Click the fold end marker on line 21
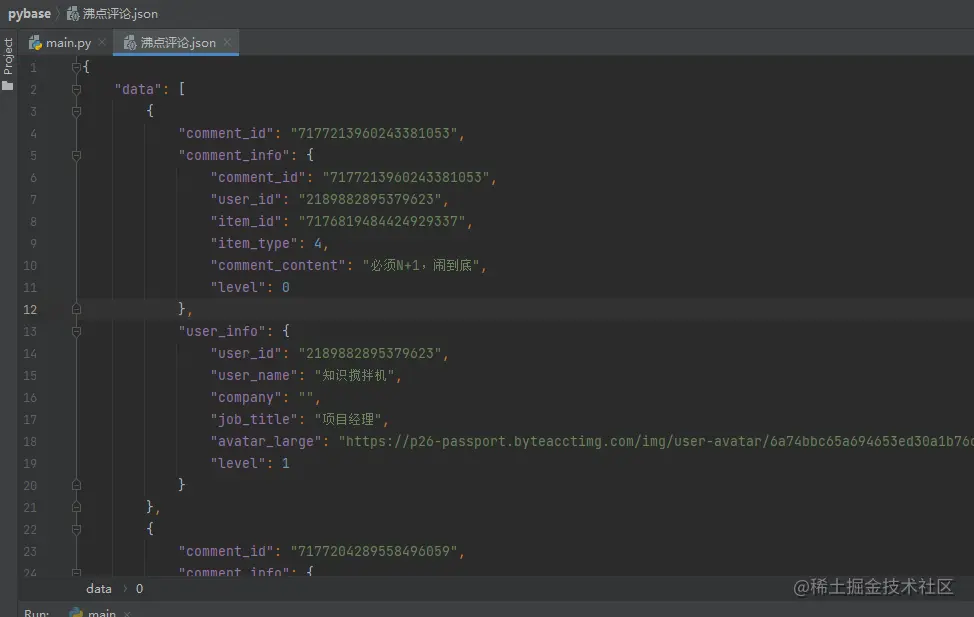Screen dimensions: 974x617 (76, 507)
